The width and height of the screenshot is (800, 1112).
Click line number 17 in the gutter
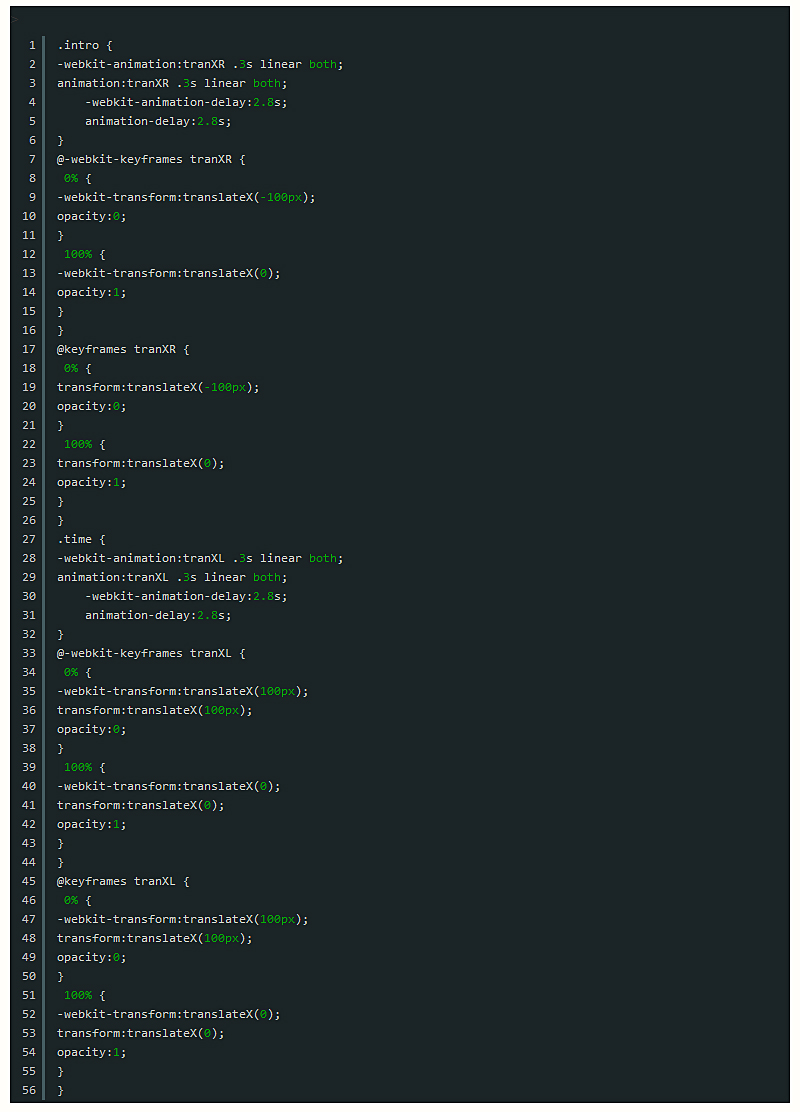(x=28, y=349)
